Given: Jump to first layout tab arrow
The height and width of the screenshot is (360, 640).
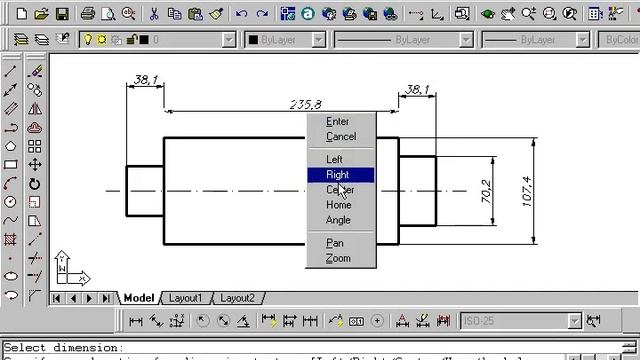Looking at the screenshot, I should (57, 299).
